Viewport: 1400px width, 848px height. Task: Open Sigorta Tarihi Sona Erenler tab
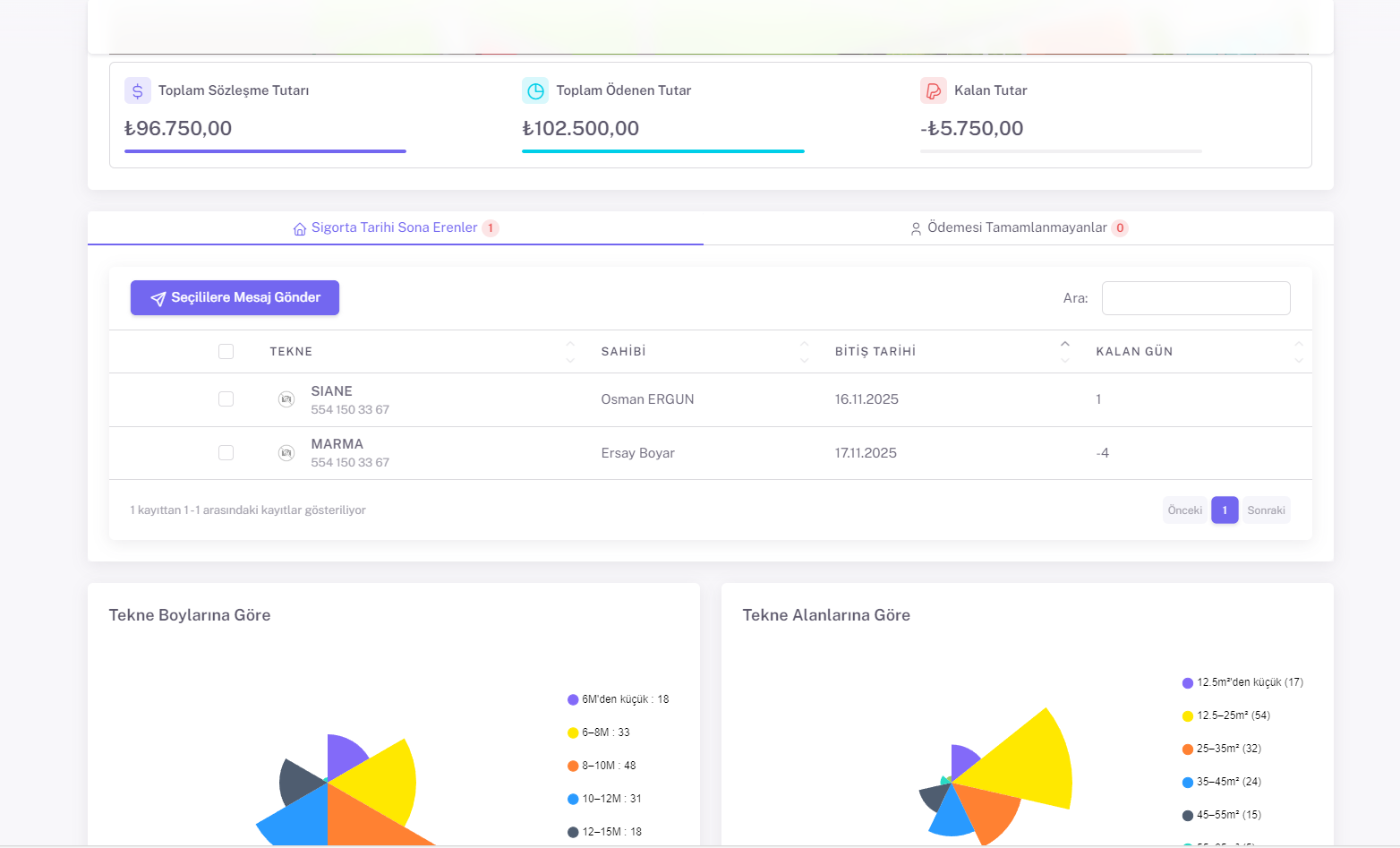[x=394, y=227]
